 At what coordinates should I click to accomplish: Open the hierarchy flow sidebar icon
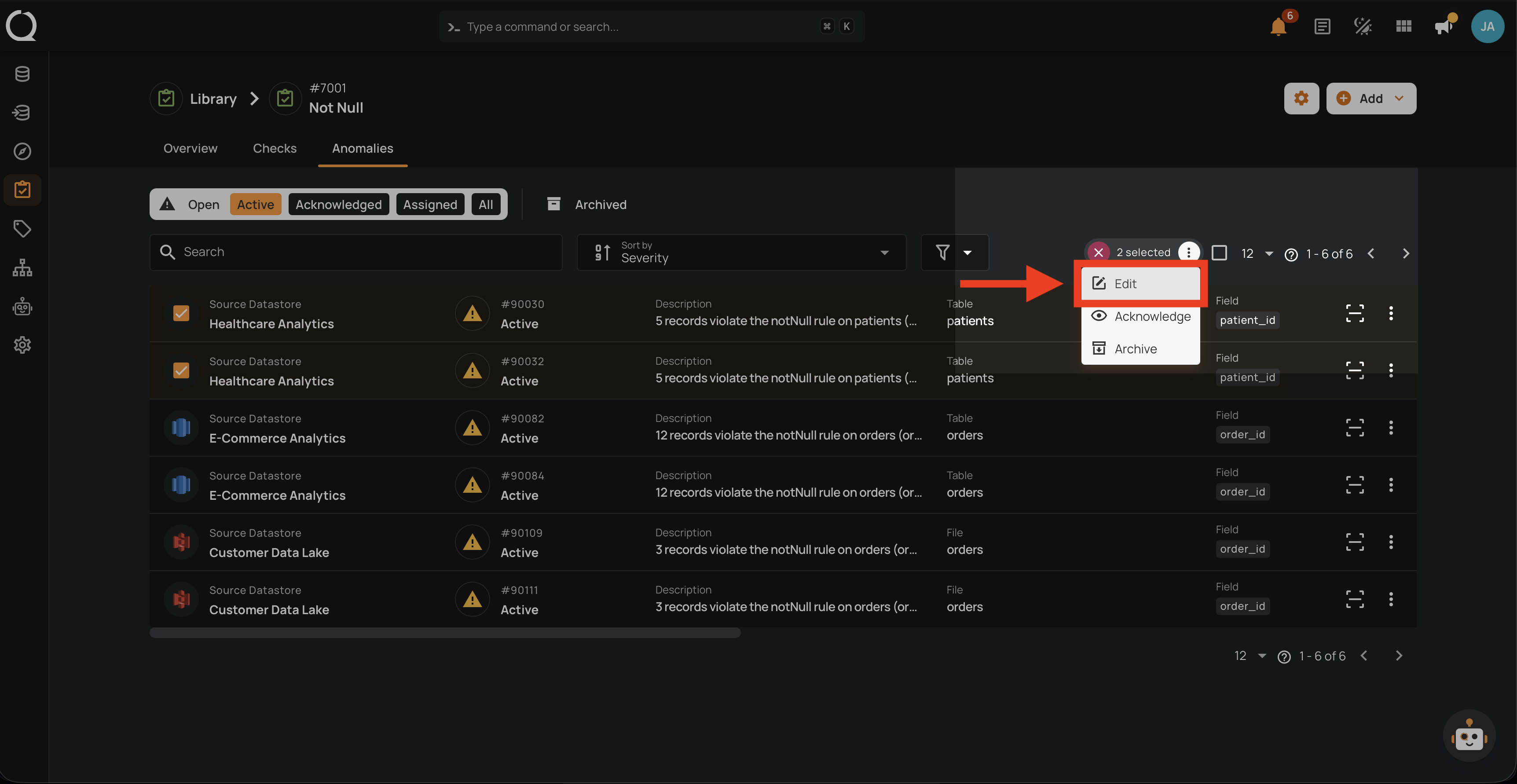[x=22, y=267]
